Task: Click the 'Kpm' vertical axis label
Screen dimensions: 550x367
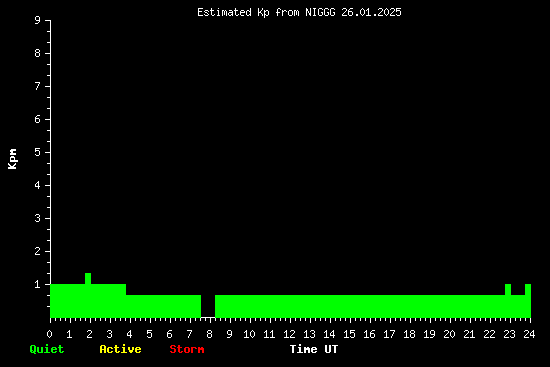Action: click(12, 159)
